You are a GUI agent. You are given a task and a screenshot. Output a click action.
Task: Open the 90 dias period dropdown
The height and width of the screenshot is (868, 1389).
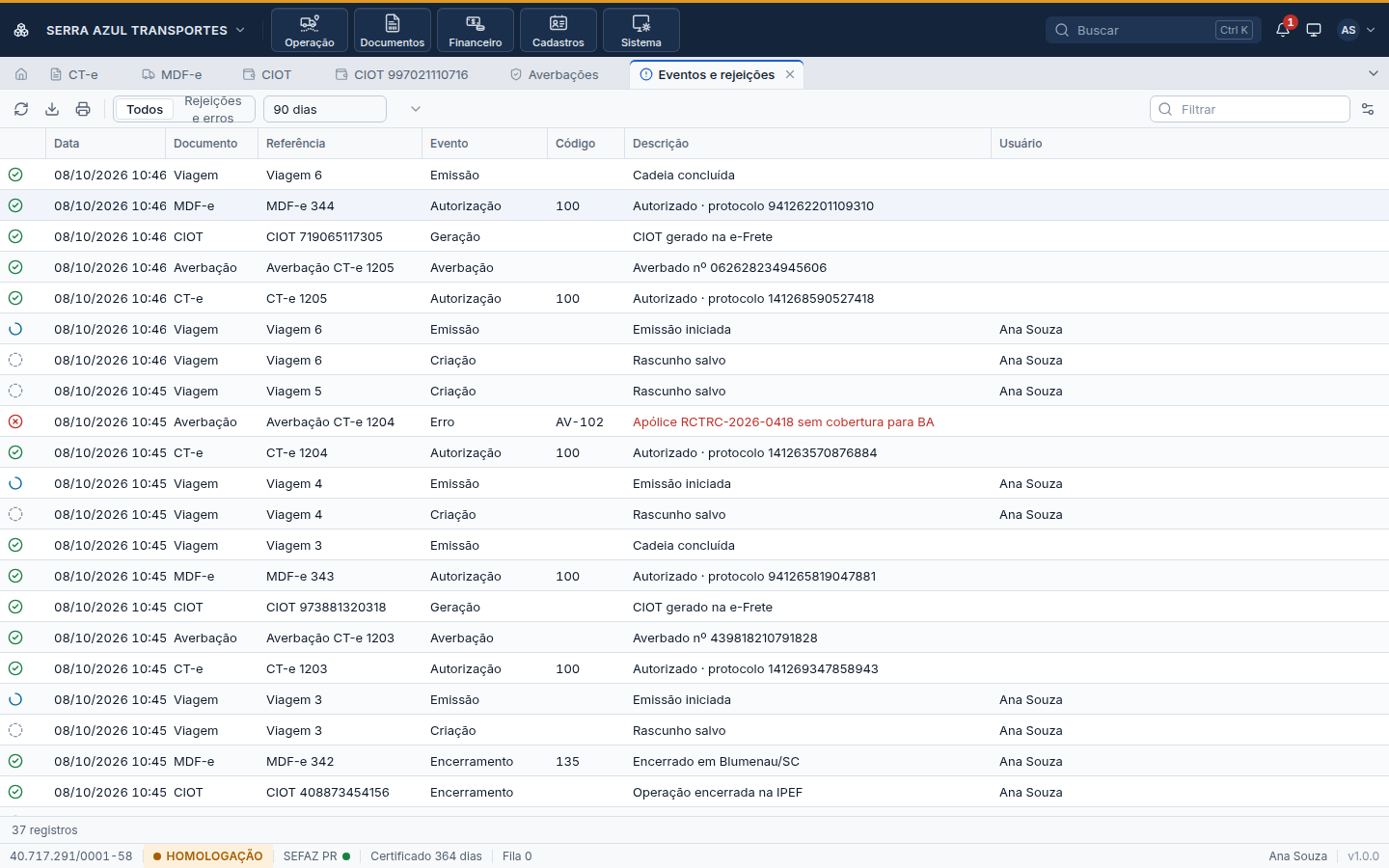[325, 109]
